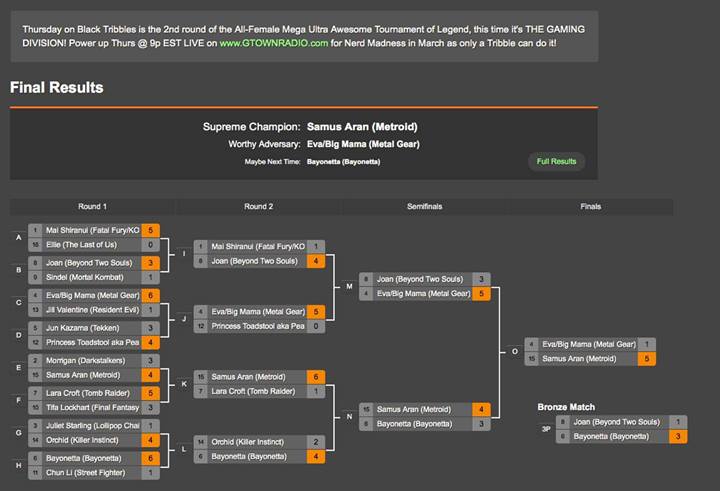Open the Finals column header
Image resolution: width=720 pixels, height=491 pixels.
pos(591,207)
